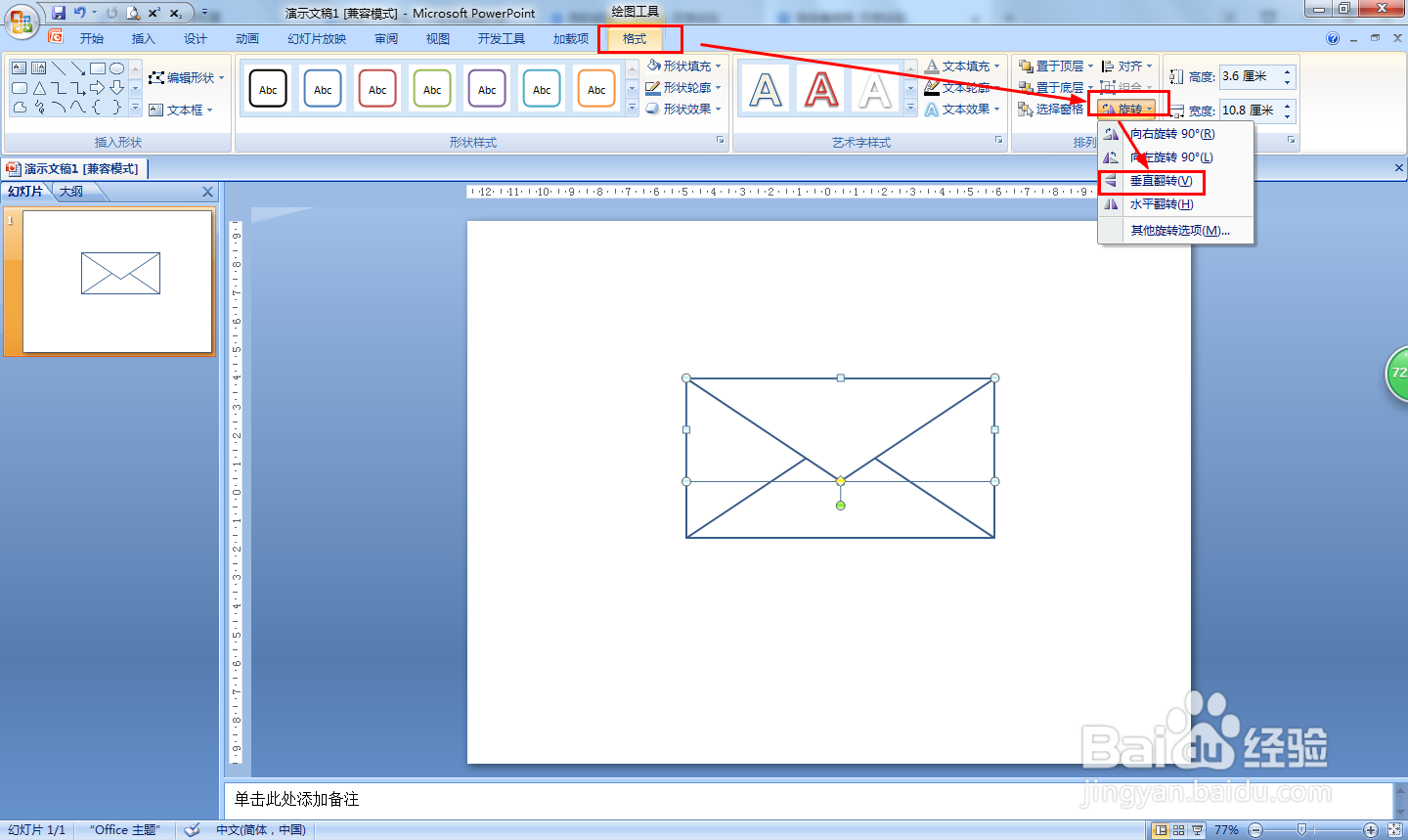This screenshot has width=1408, height=840.
Task: Switch to slide sorter view
Action: coord(1178,829)
